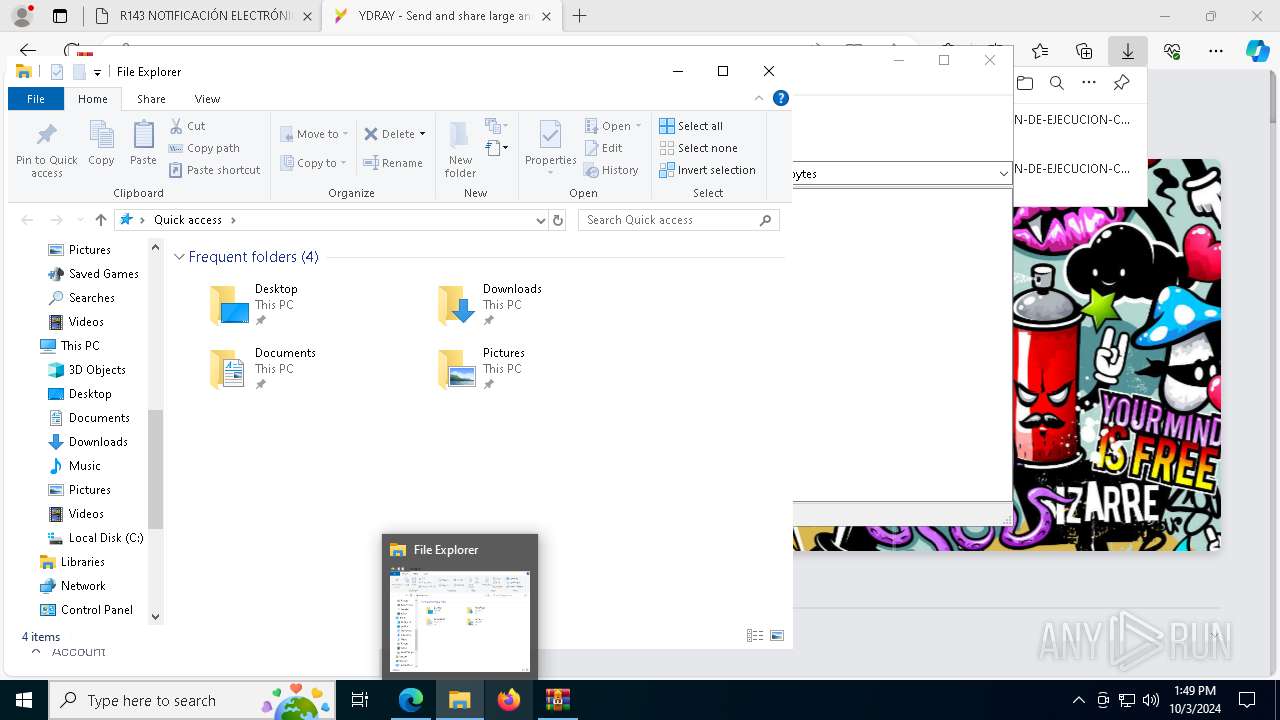Open Edge settings and more menu

(1215, 51)
